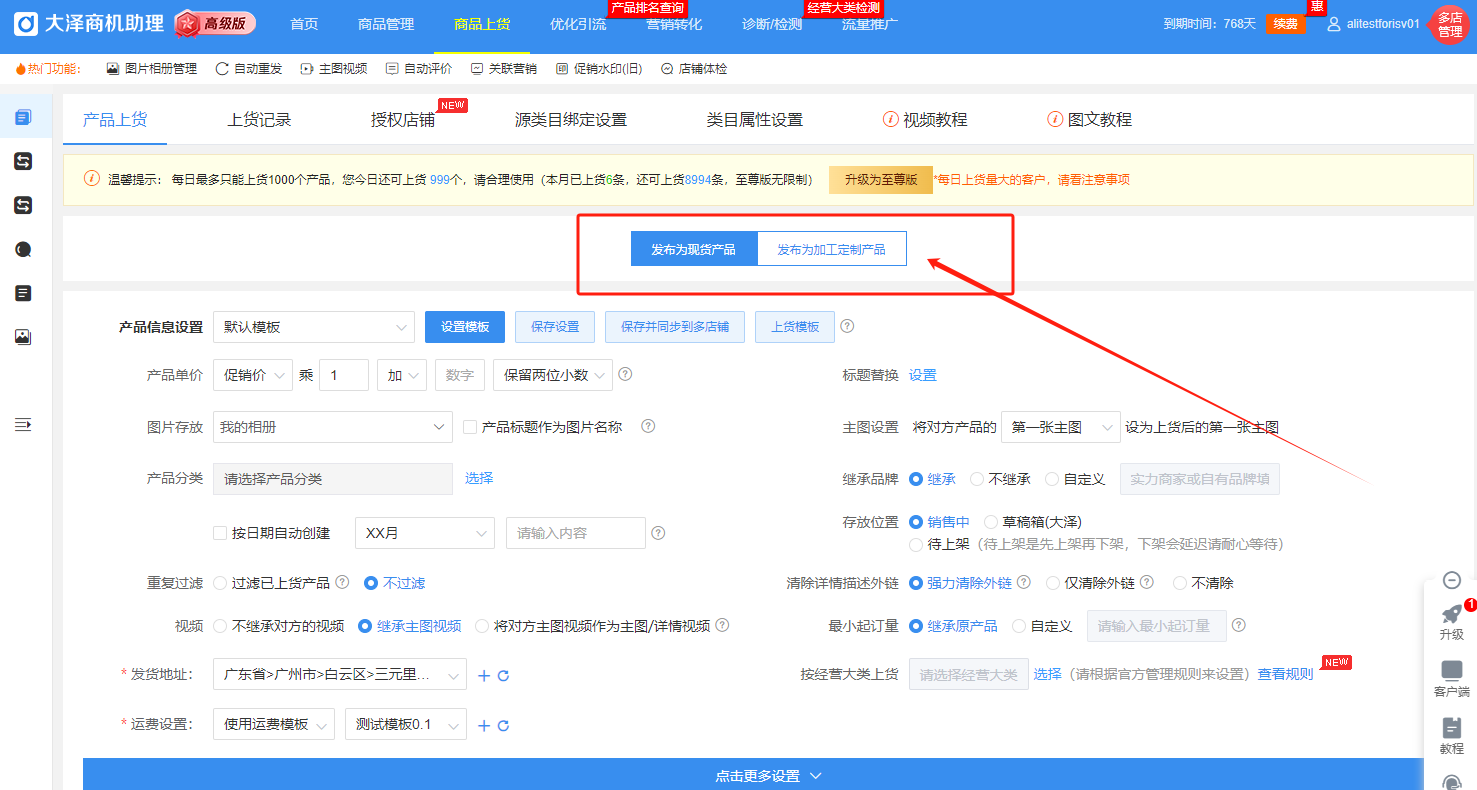Expand 点击更多设置 bar
Image resolution: width=1477 pixels, height=790 pixels.
[769, 775]
